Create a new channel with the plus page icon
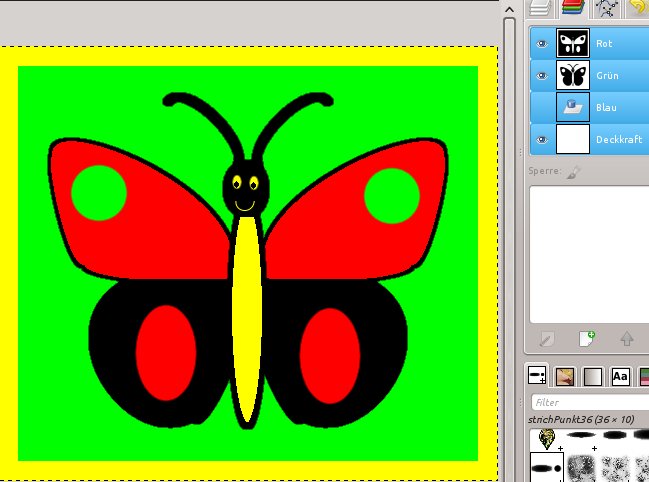649x482 pixels. [587, 339]
